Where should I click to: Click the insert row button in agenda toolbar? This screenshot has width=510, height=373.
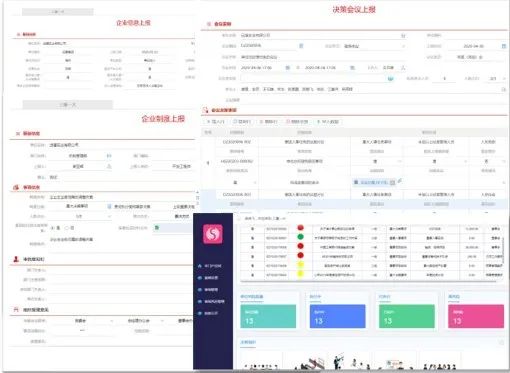[x=216, y=122]
